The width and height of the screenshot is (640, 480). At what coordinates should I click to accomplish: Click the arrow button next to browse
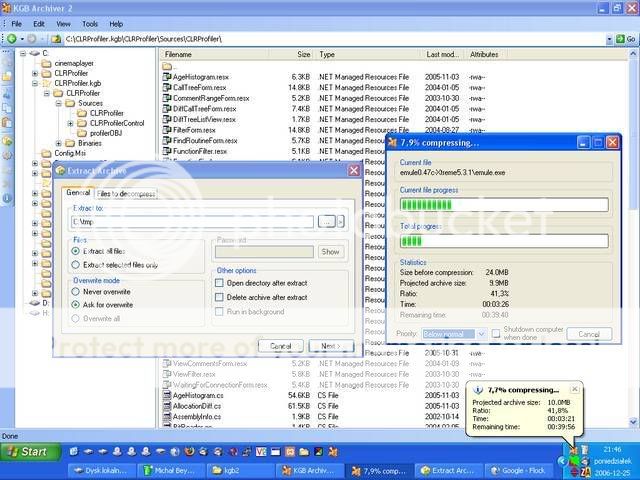click(x=341, y=221)
